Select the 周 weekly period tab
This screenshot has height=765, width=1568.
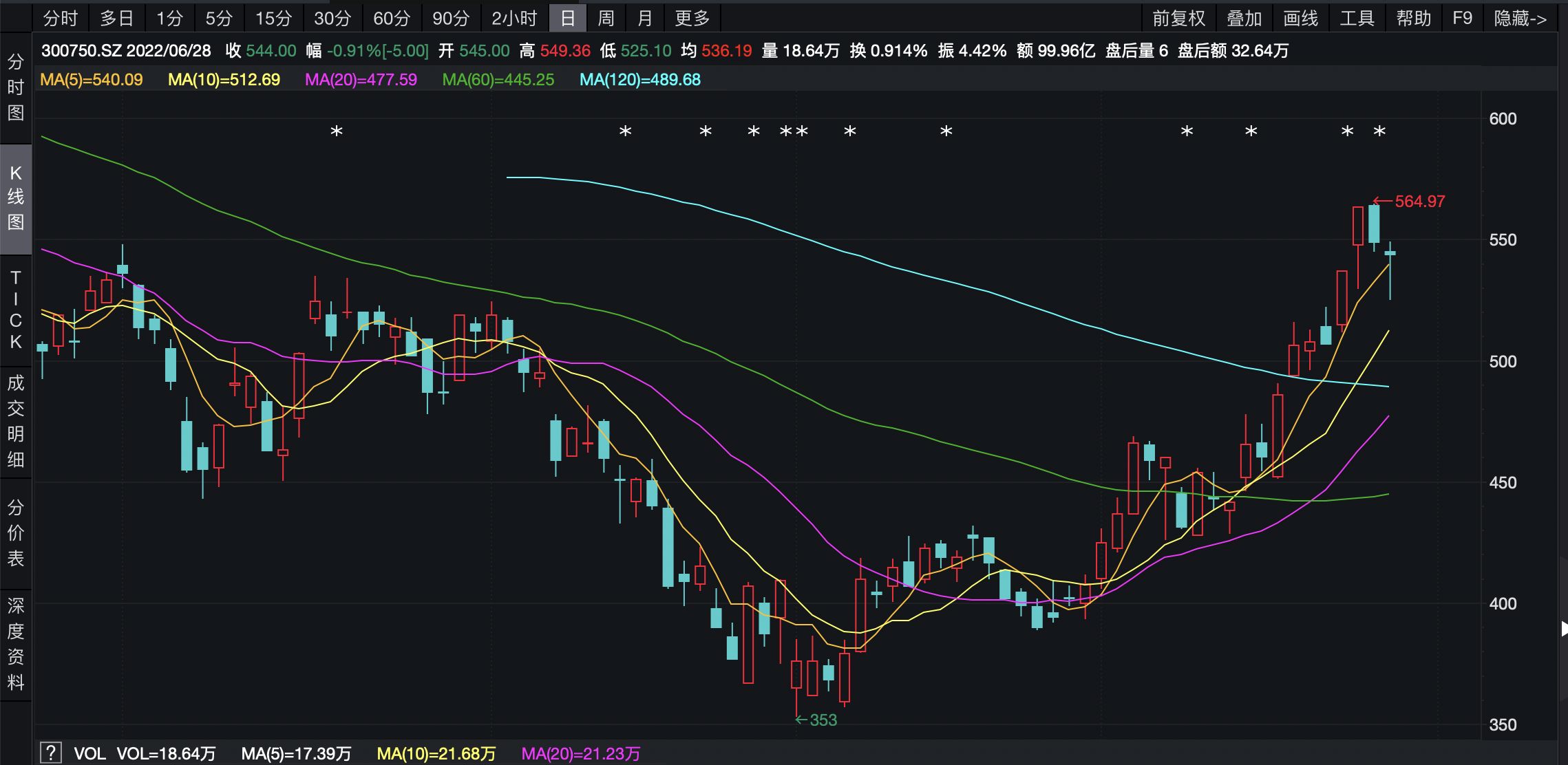point(606,18)
